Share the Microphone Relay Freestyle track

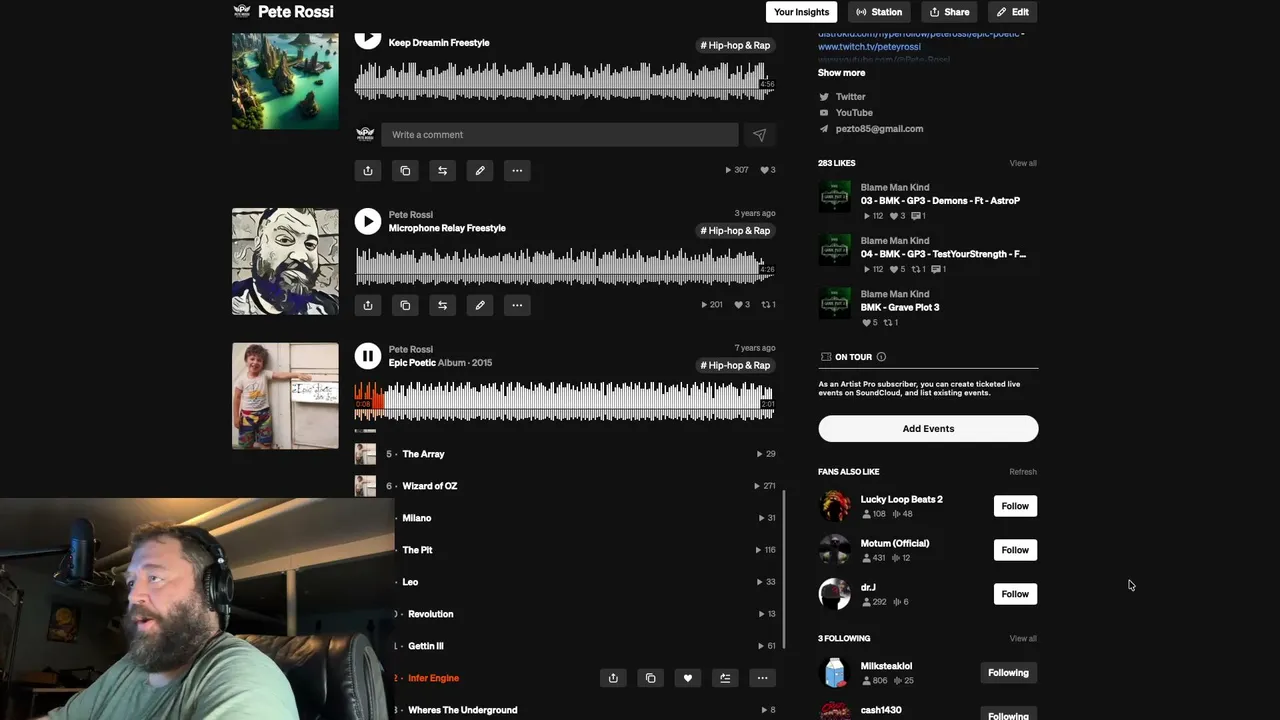368,305
